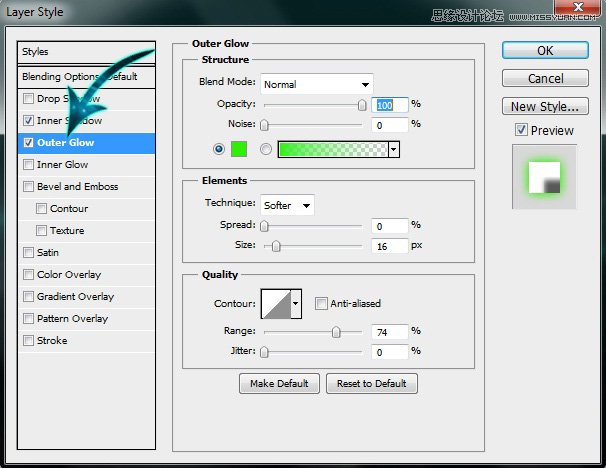
Task: Click the green-to-transparent gradient bar
Action: click(333, 149)
